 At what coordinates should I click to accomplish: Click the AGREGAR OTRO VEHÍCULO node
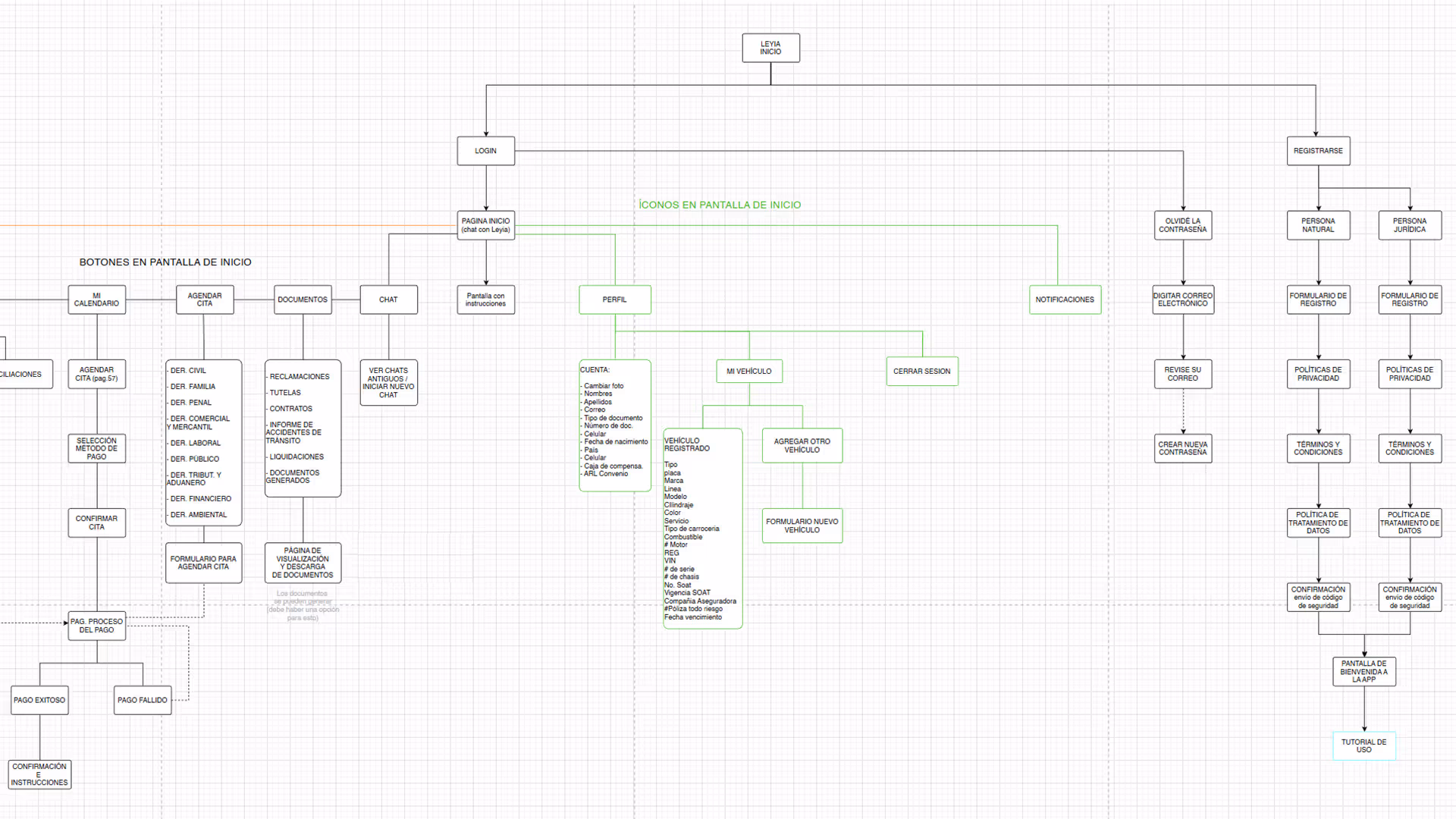pos(802,445)
